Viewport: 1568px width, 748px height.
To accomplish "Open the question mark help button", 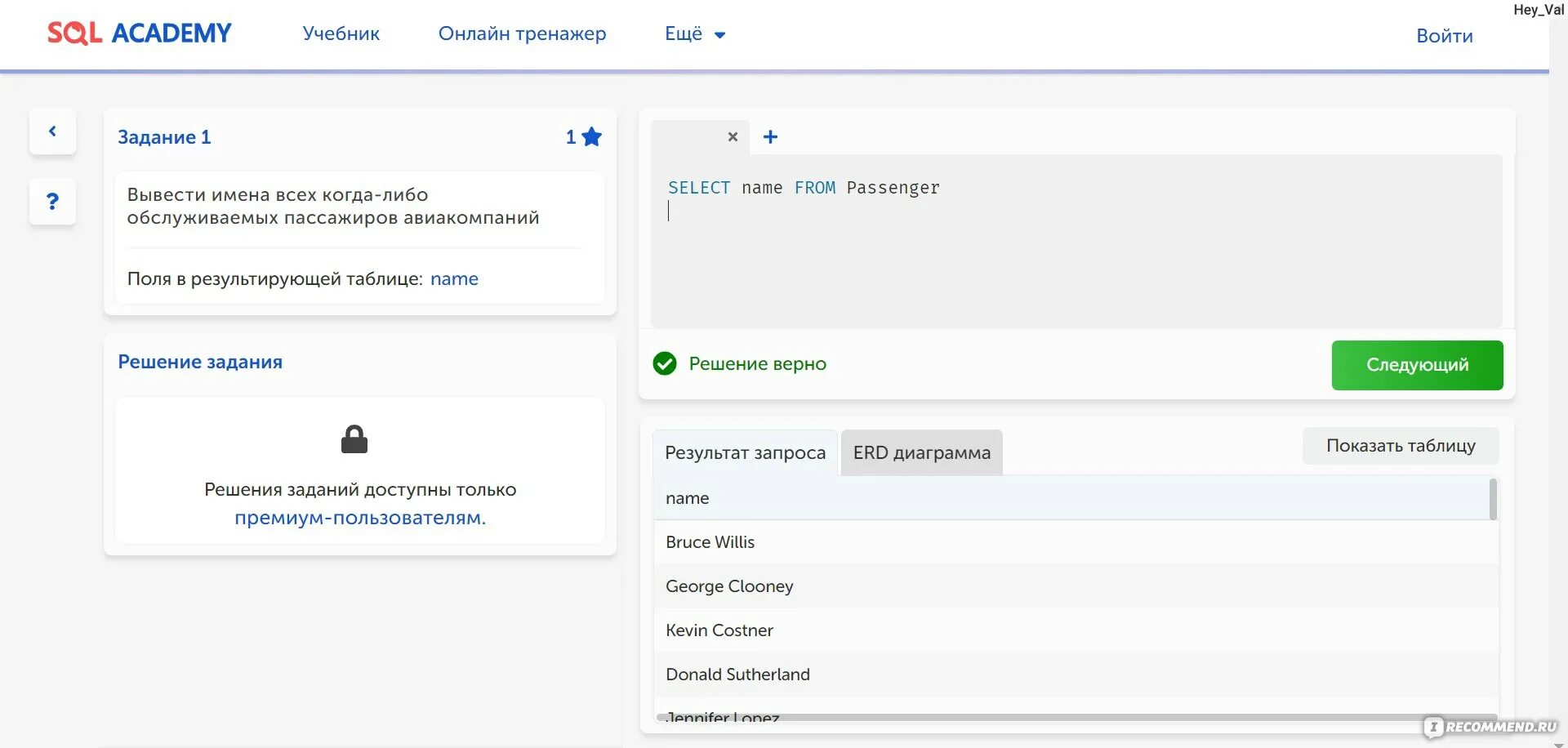I will (x=52, y=202).
